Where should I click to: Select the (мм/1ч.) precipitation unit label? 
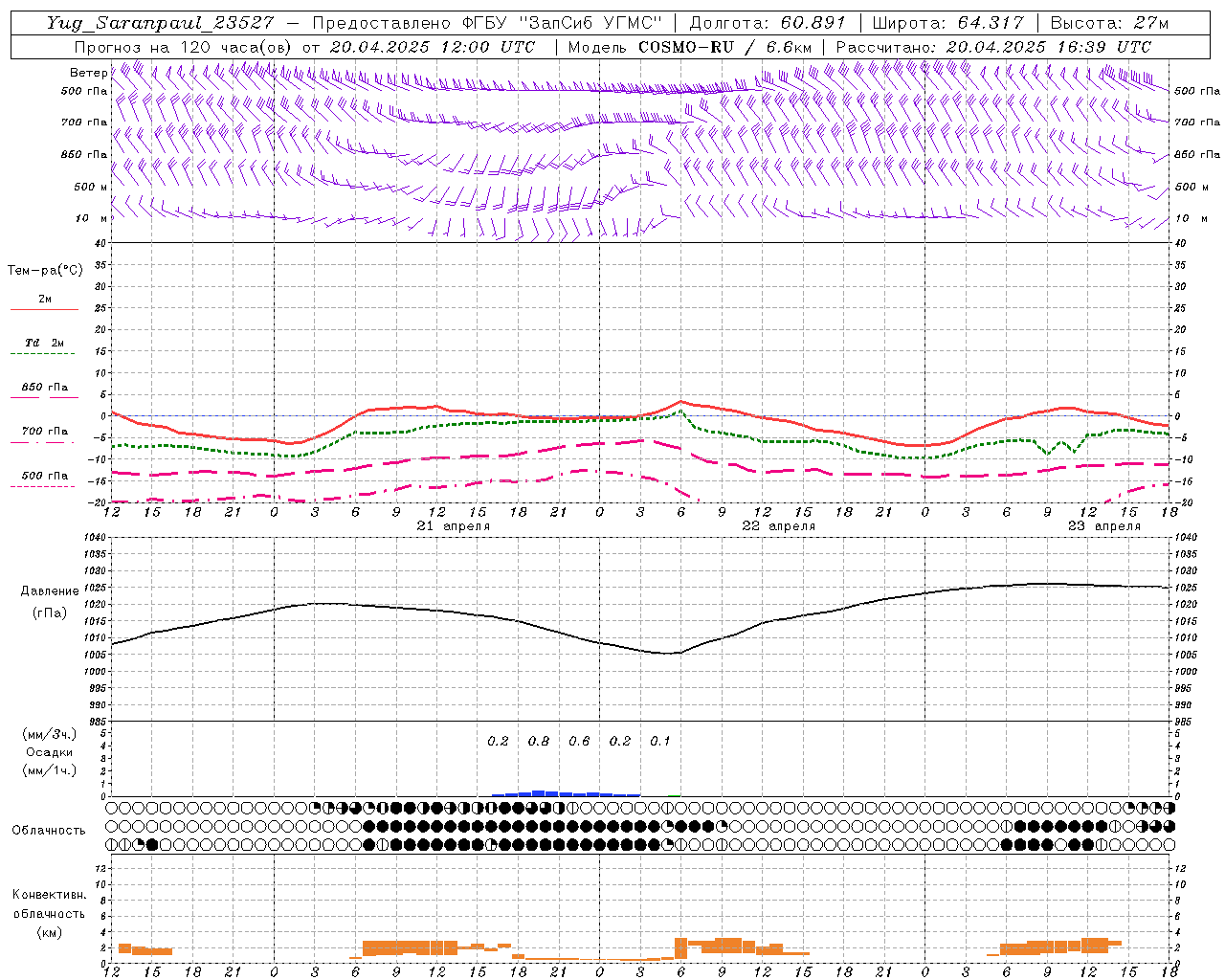point(50,770)
